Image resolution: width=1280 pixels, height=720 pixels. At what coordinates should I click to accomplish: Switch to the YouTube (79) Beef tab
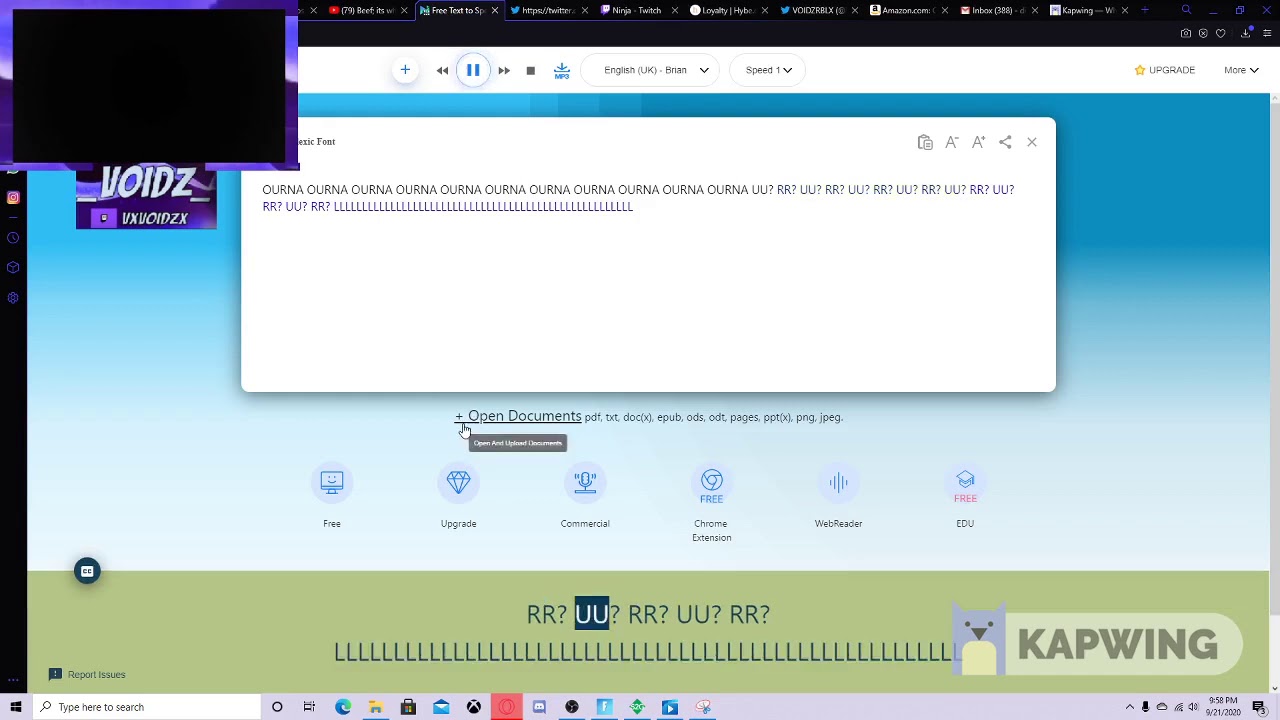366,10
